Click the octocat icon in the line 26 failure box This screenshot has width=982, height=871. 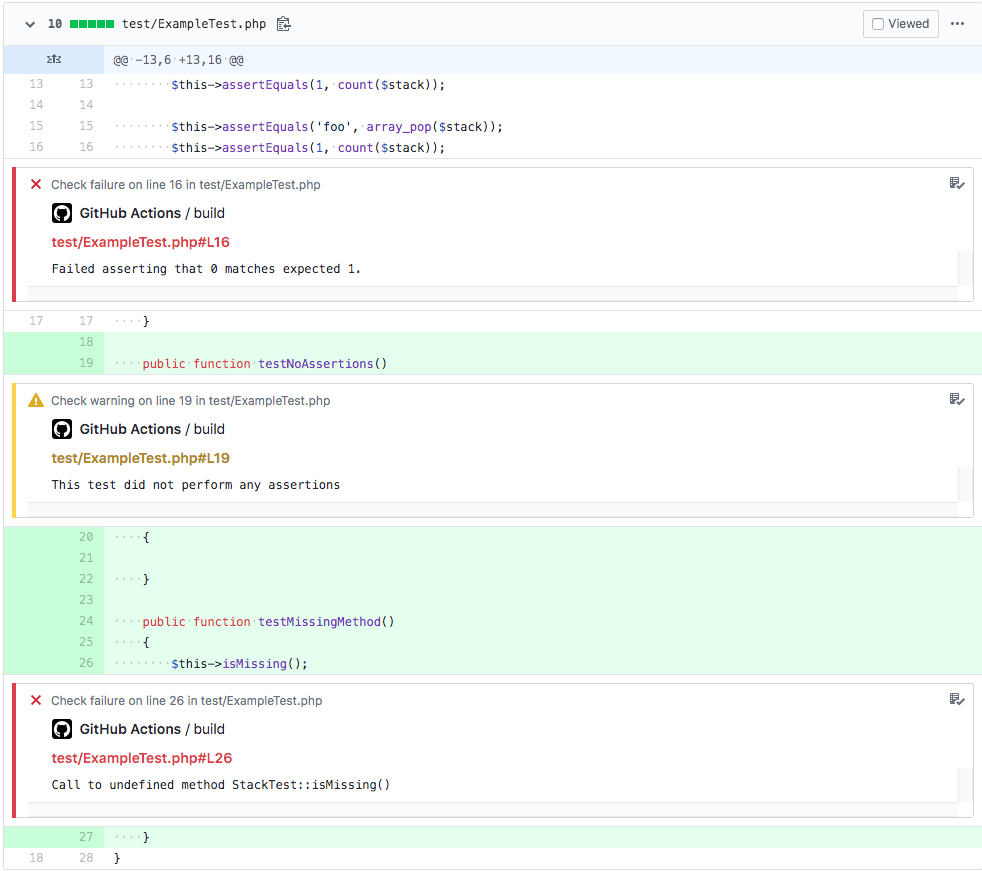[61, 729]
